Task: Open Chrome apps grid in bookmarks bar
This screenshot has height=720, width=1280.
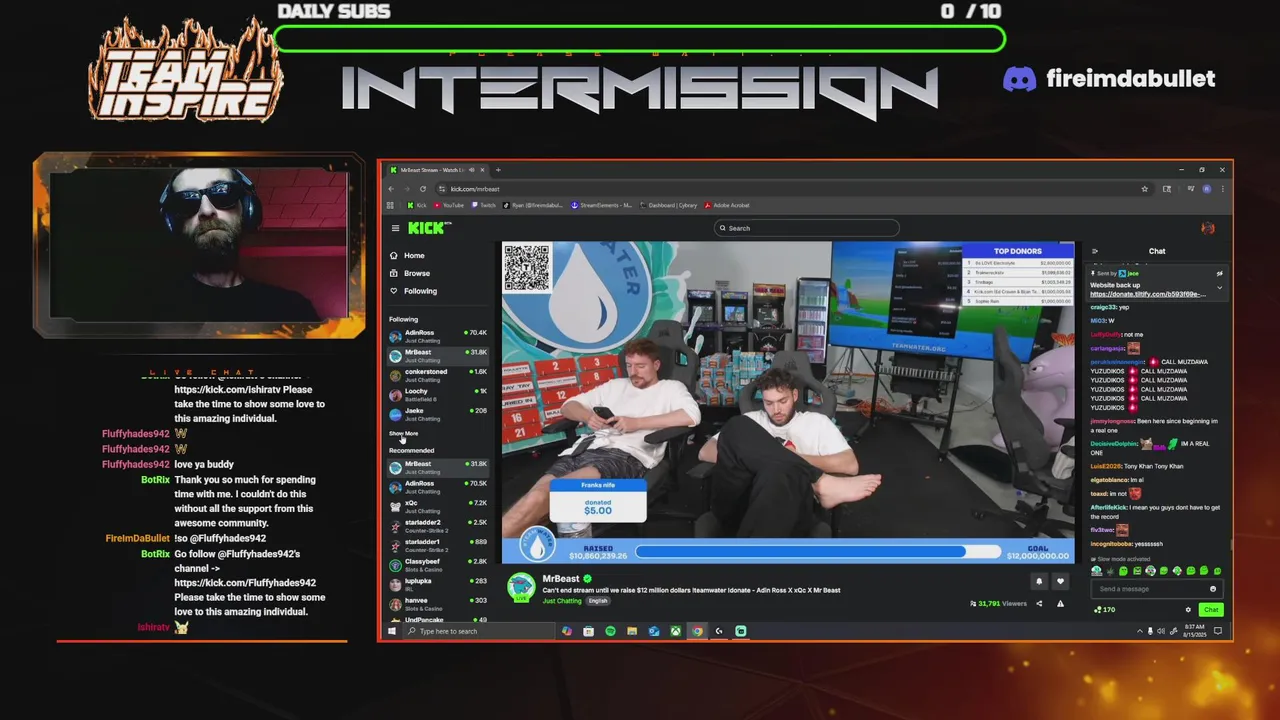Action: pos(391,205)
